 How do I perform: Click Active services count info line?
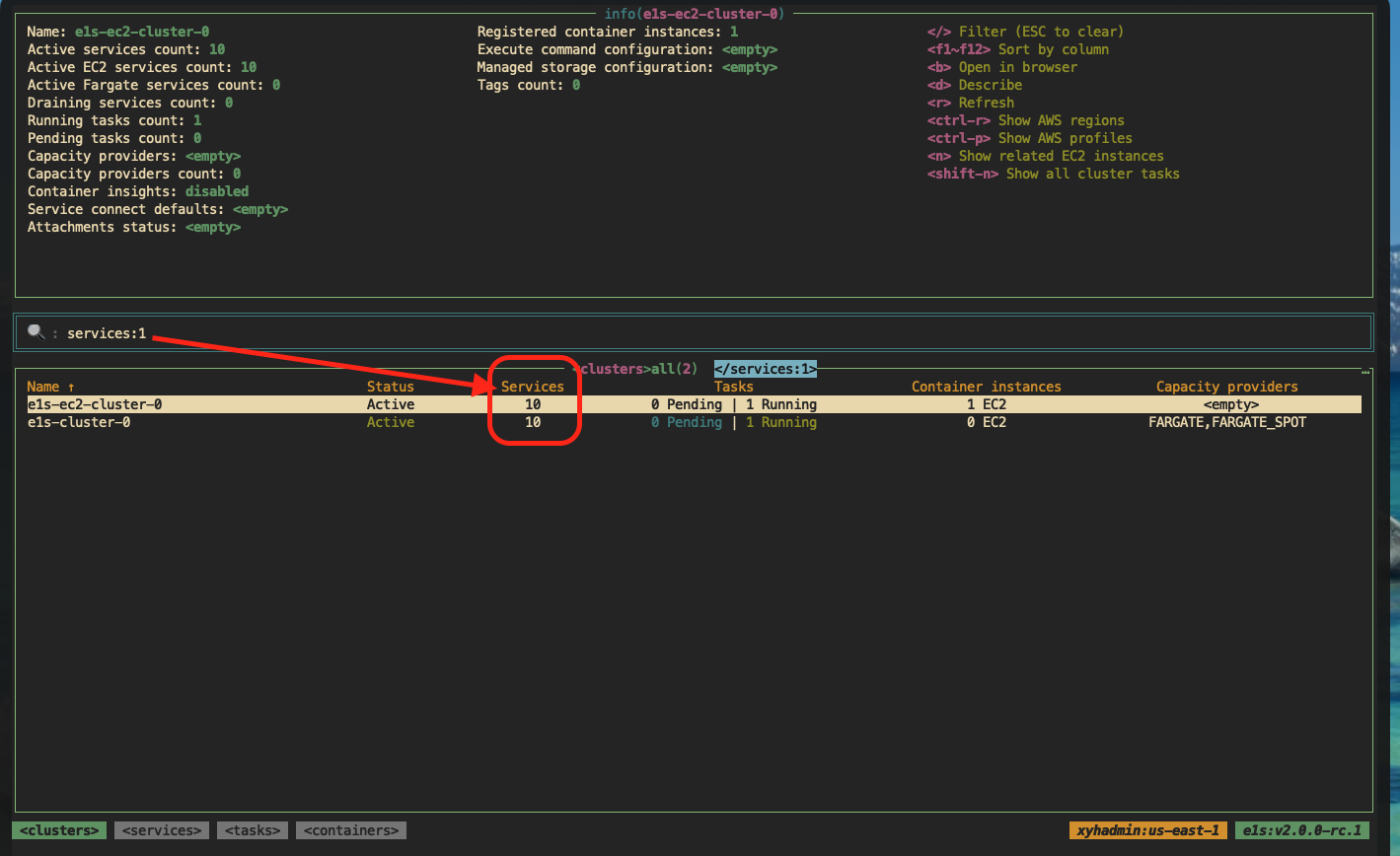tap(126, 49)
